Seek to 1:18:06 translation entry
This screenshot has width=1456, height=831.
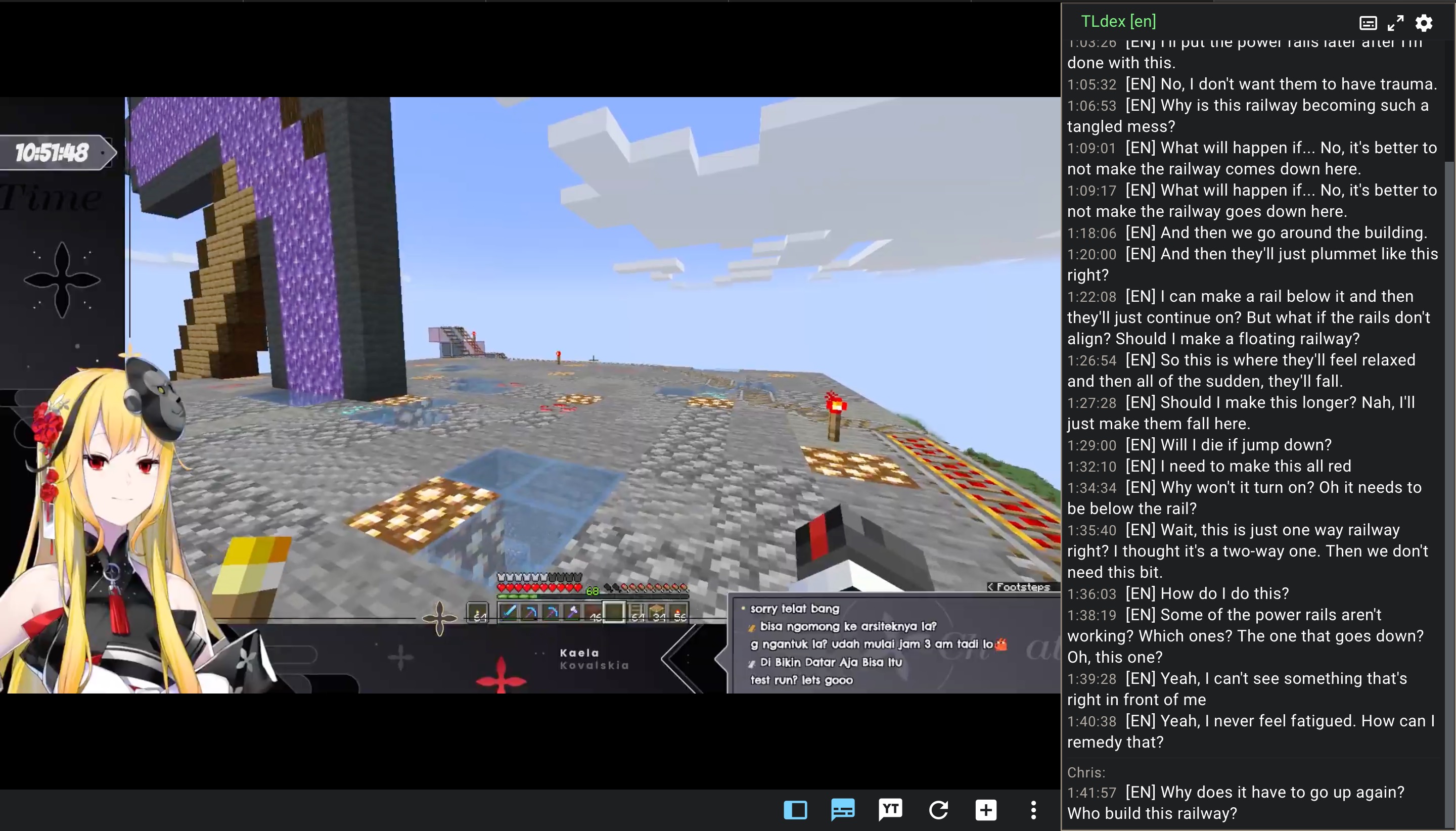point(1091,233)
